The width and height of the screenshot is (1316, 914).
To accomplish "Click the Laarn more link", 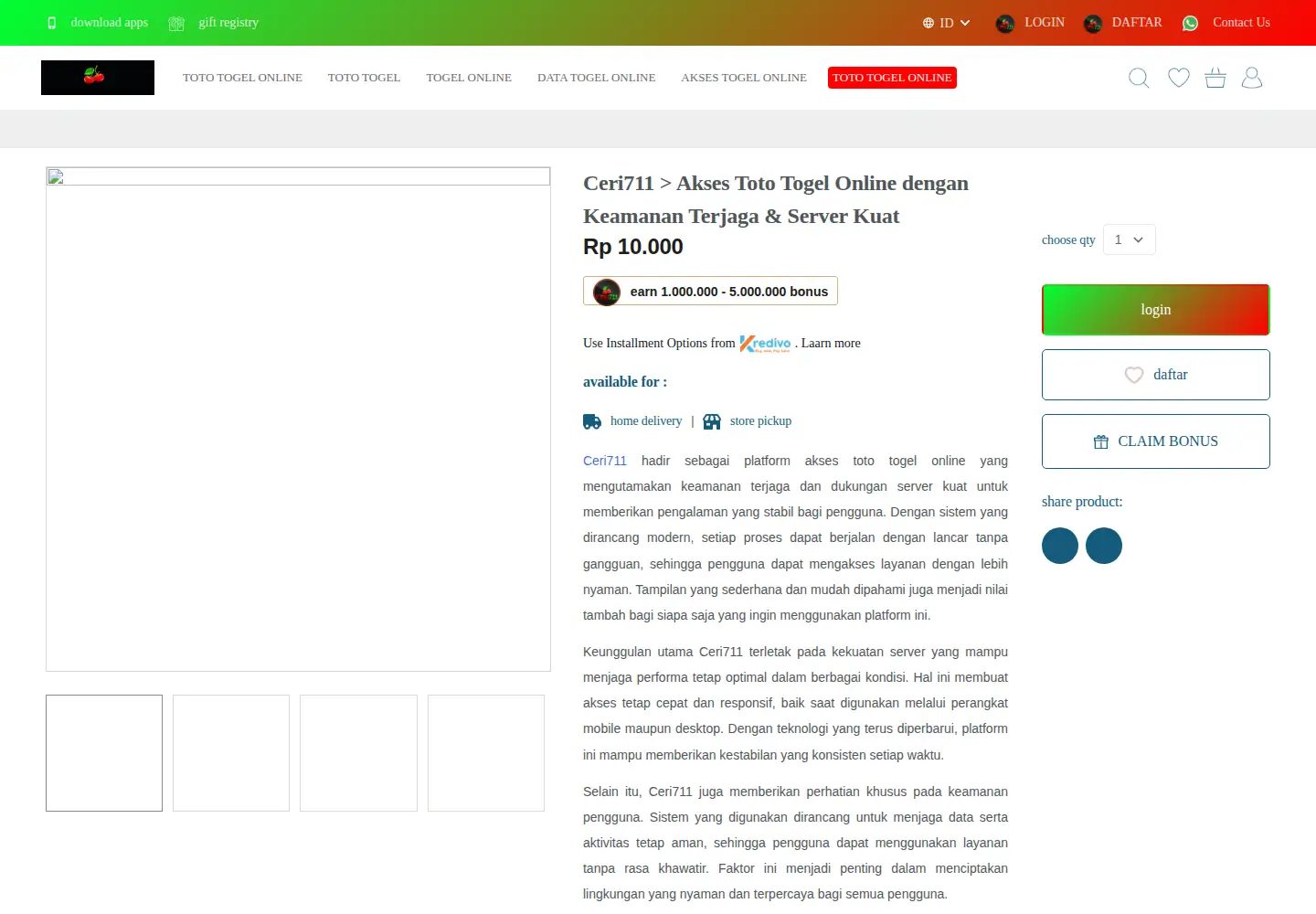I will click(831, 344).
